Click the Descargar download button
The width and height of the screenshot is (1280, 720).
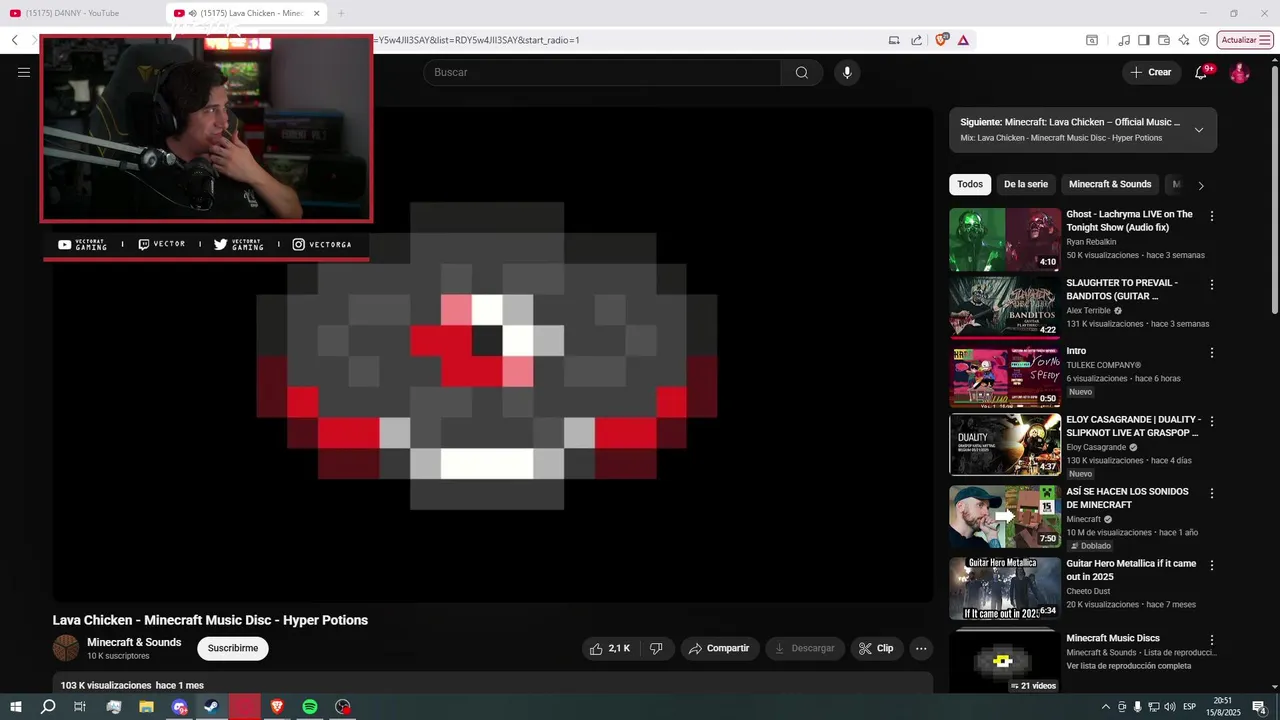805,648
